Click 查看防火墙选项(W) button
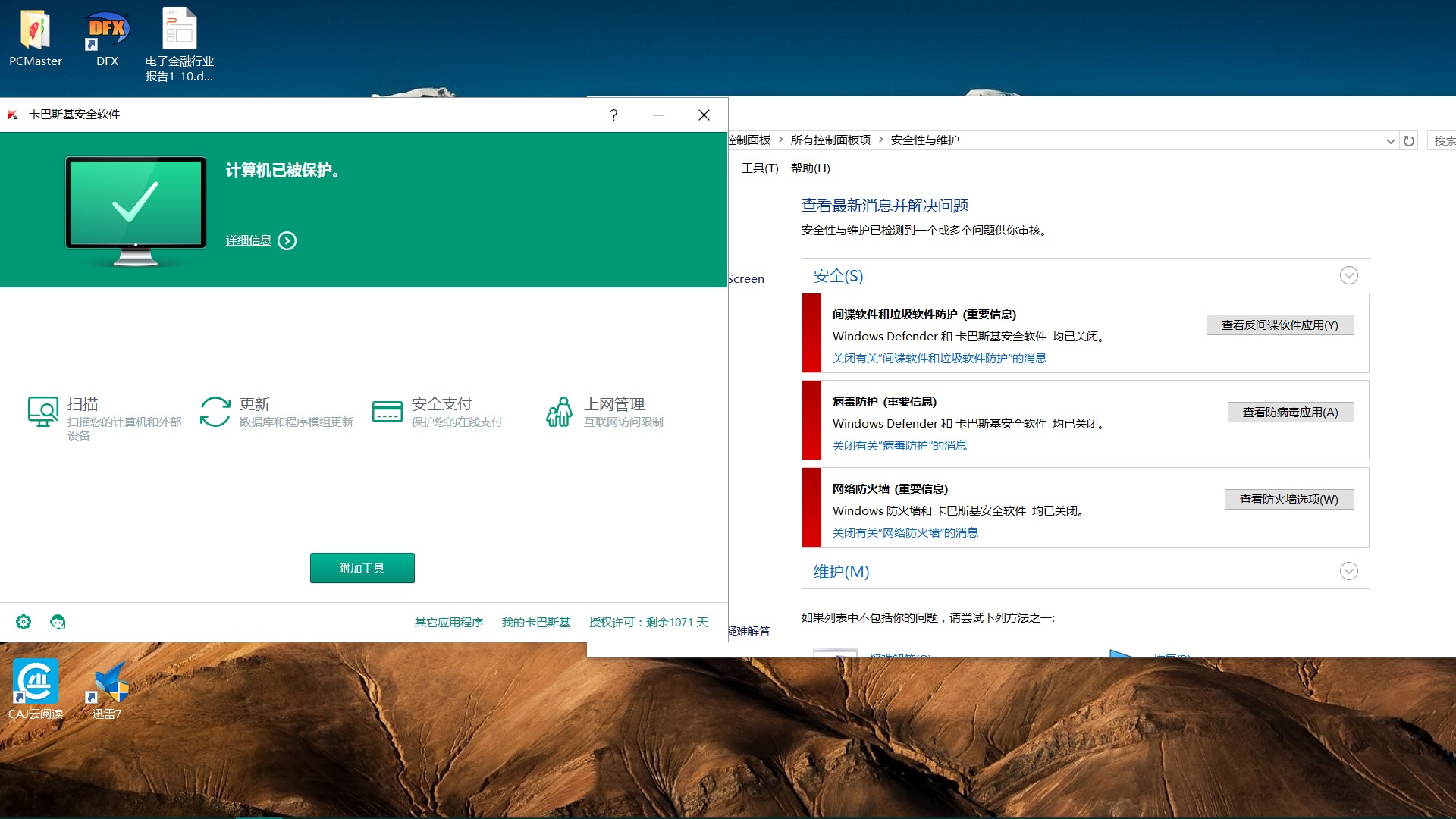 coord(1288,499)
